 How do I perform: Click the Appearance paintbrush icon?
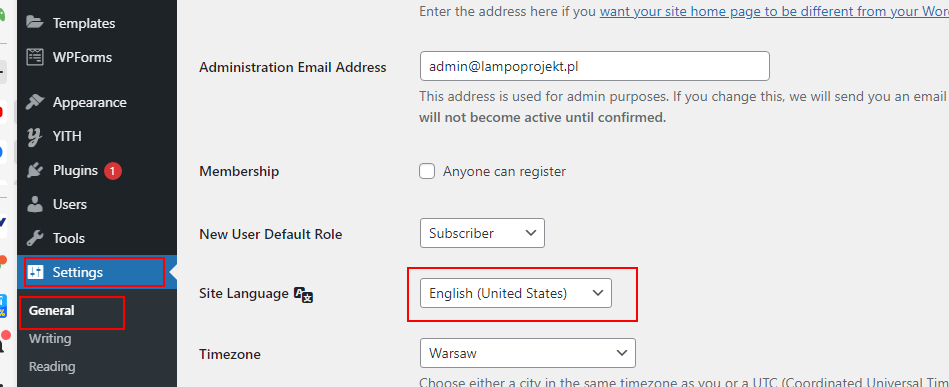coord(35,102)
